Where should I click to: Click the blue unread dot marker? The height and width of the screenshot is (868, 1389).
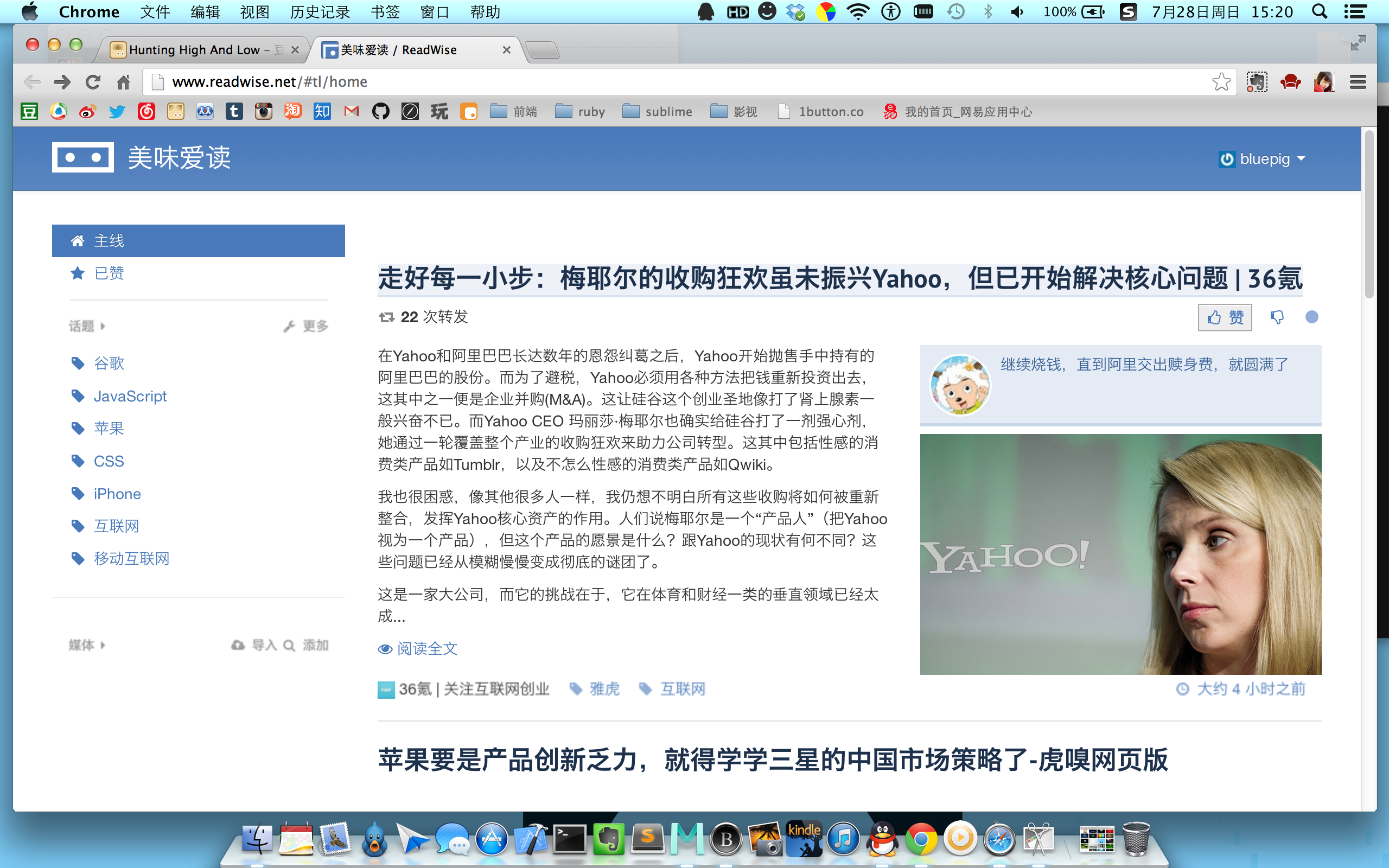[x=1311, y=317]
